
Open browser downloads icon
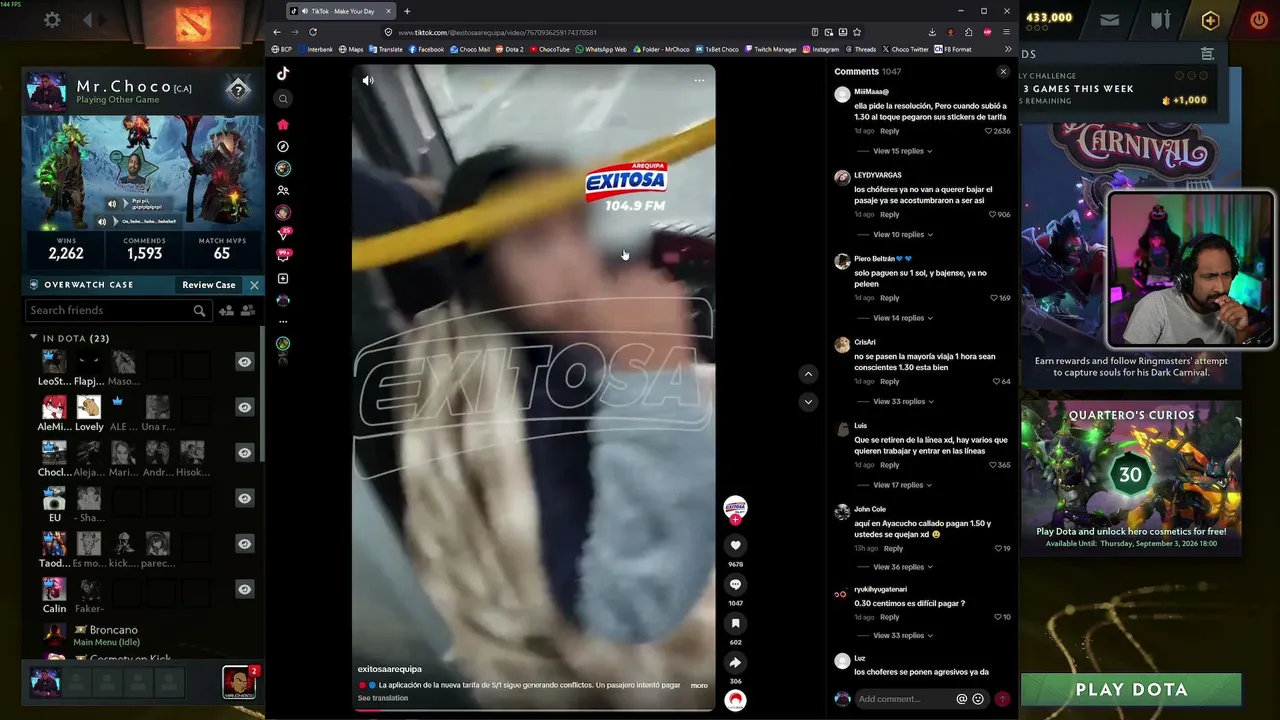pyautogui.click(x=932, y=32)
